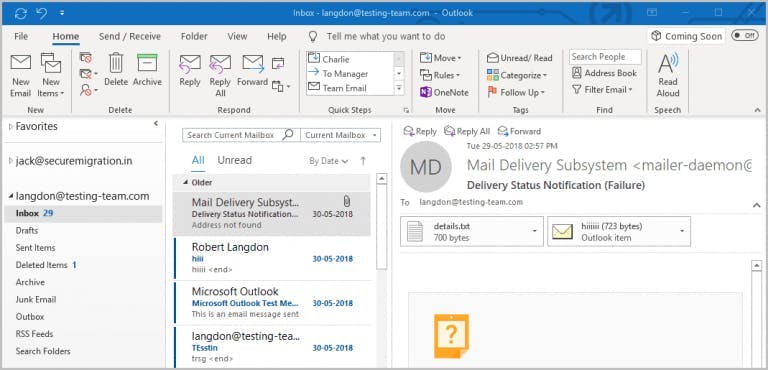This screenshot has width=768, height=370.
Task: Open the Help tab
Action: (x=277, y=36)
